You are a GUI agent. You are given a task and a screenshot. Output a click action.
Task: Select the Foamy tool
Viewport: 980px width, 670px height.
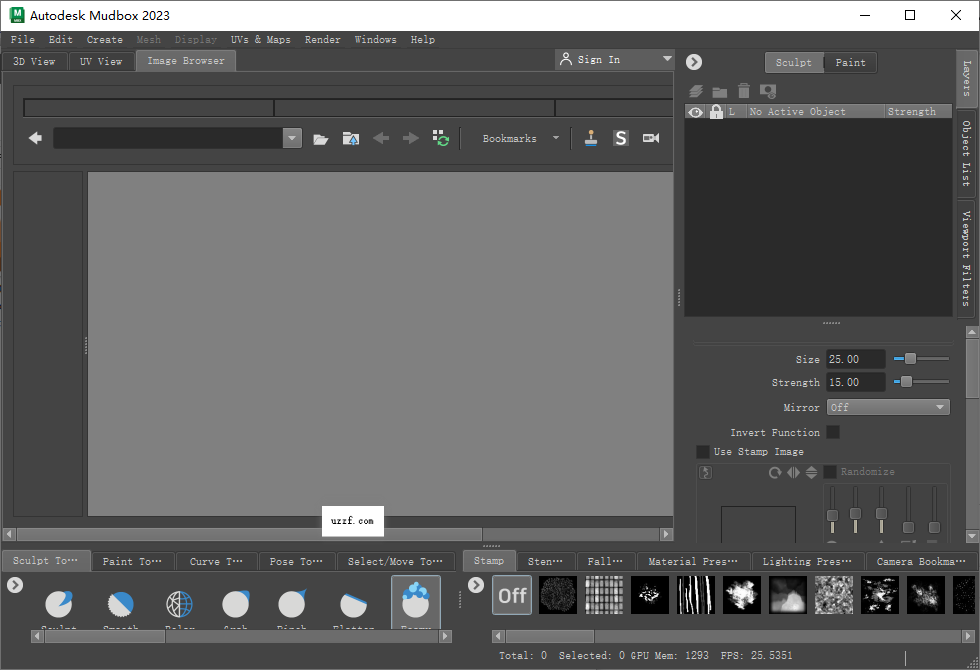pyautogui.click(x=415, y=600)
